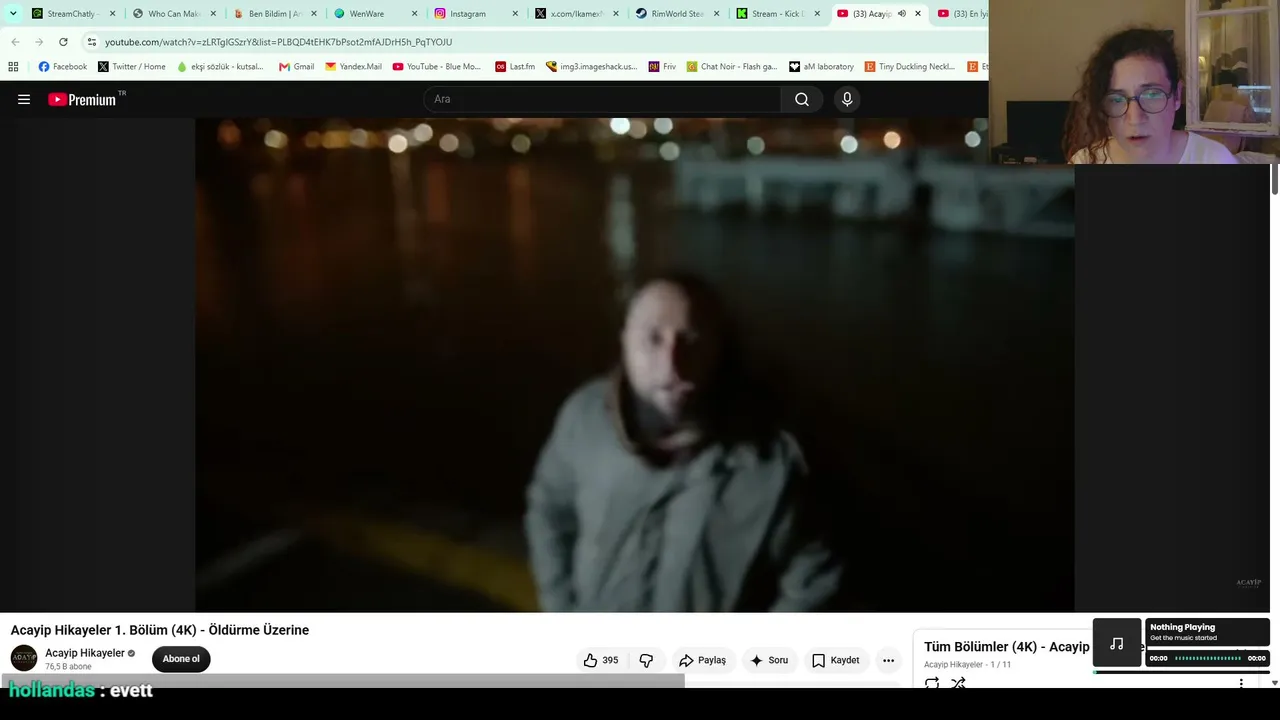The width and height of the screenshot is (1280, 720).
Task: Click the '76,5 B abone' subscriber count
Action: click(68, 667)
